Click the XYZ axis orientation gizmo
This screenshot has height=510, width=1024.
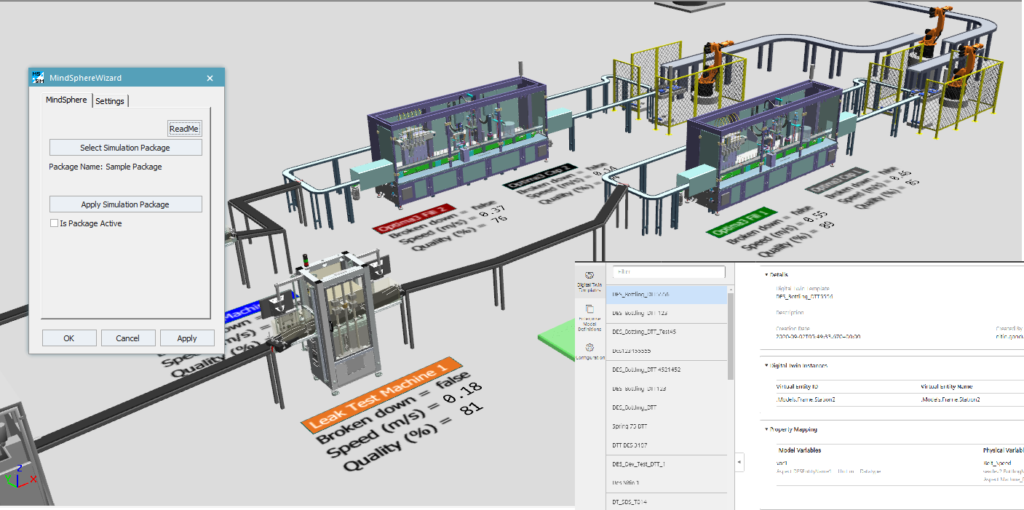(x=14, y=478)
